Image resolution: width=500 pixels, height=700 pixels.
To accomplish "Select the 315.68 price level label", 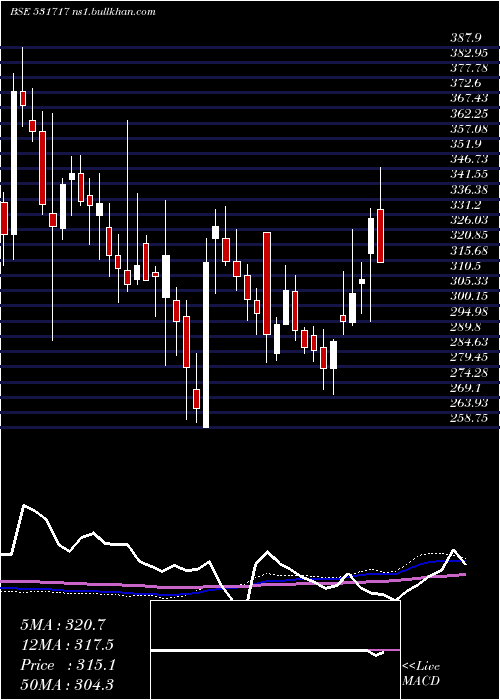I will pyautogui.click(x=469, y=250).
